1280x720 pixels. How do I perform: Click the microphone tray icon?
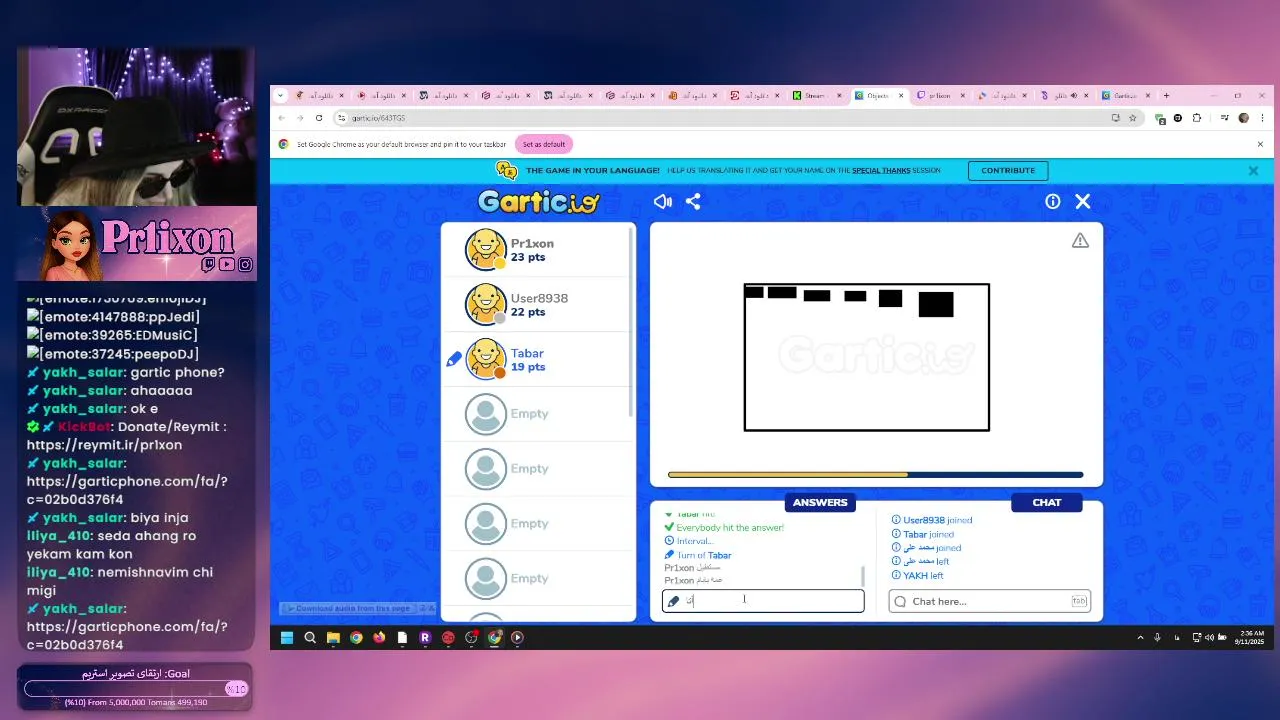coord(1158,637)
